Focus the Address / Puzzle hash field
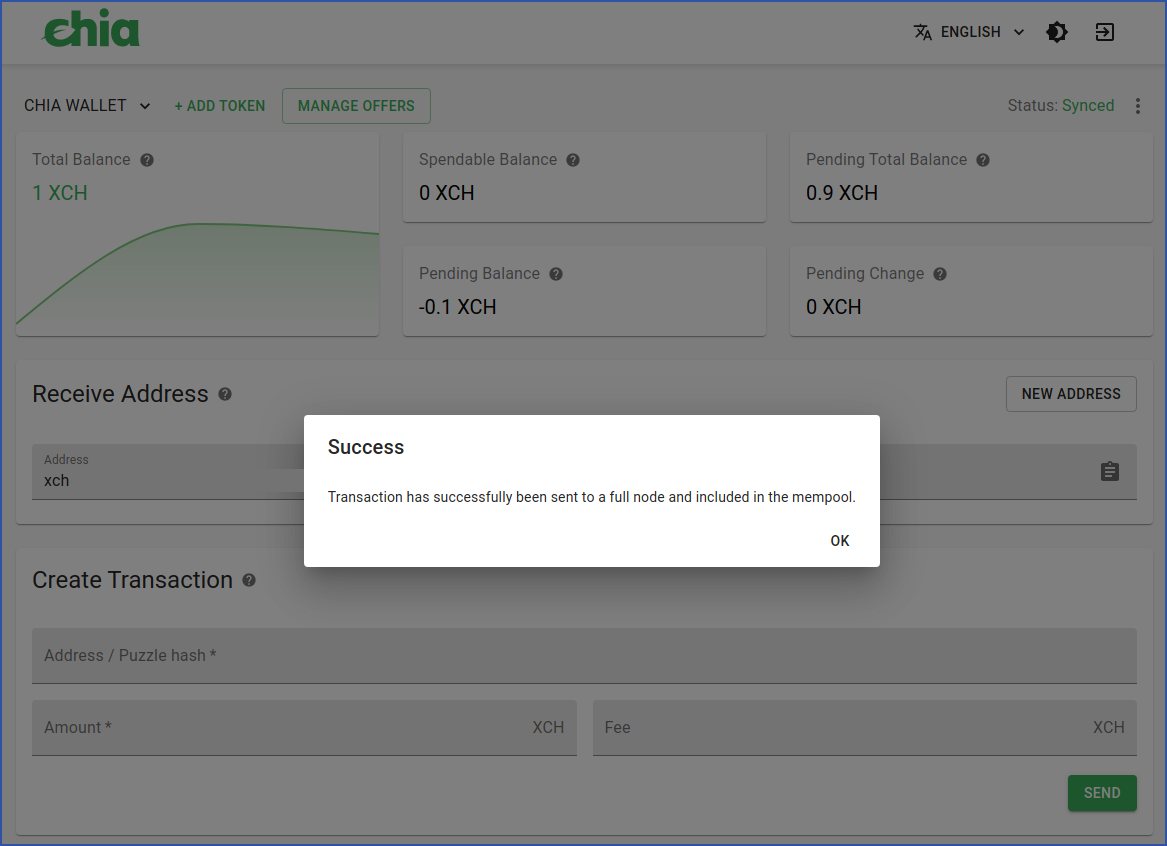The width and height of the screenshot is (1167, 846). pos(584,656)
